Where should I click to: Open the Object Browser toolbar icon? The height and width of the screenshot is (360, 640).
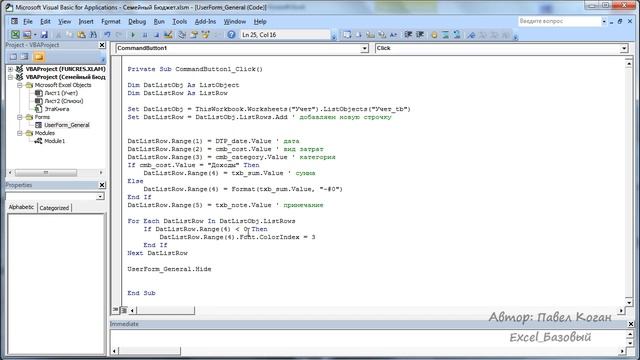point(205,35)
